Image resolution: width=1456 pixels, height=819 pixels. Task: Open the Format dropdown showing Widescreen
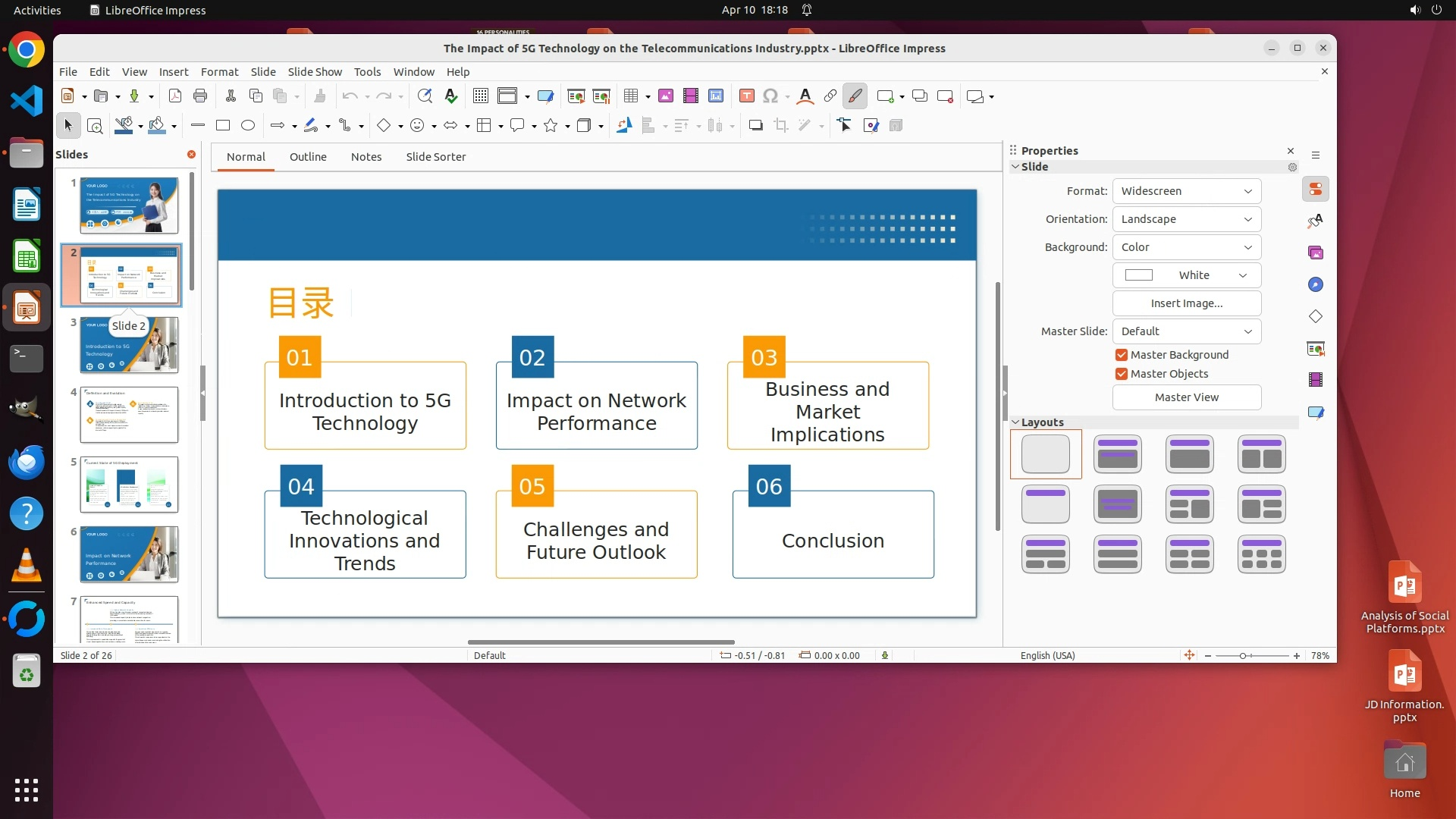(x=1186, y=191)
